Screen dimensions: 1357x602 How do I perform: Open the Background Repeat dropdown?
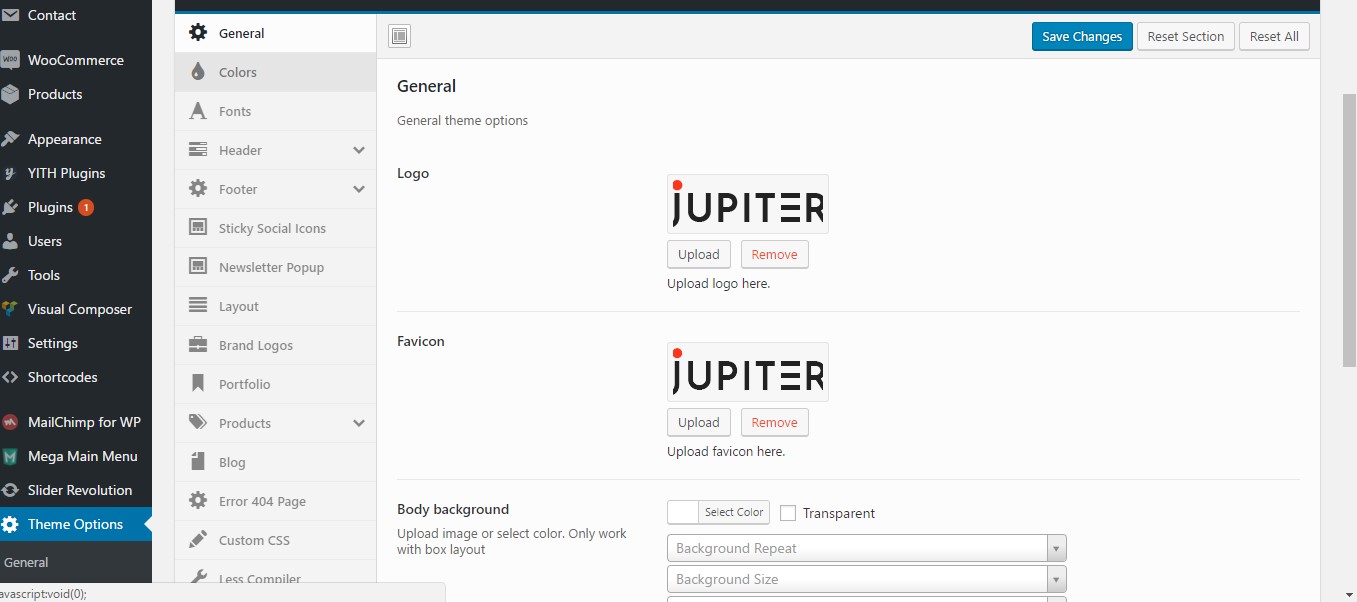point(1055,548)
